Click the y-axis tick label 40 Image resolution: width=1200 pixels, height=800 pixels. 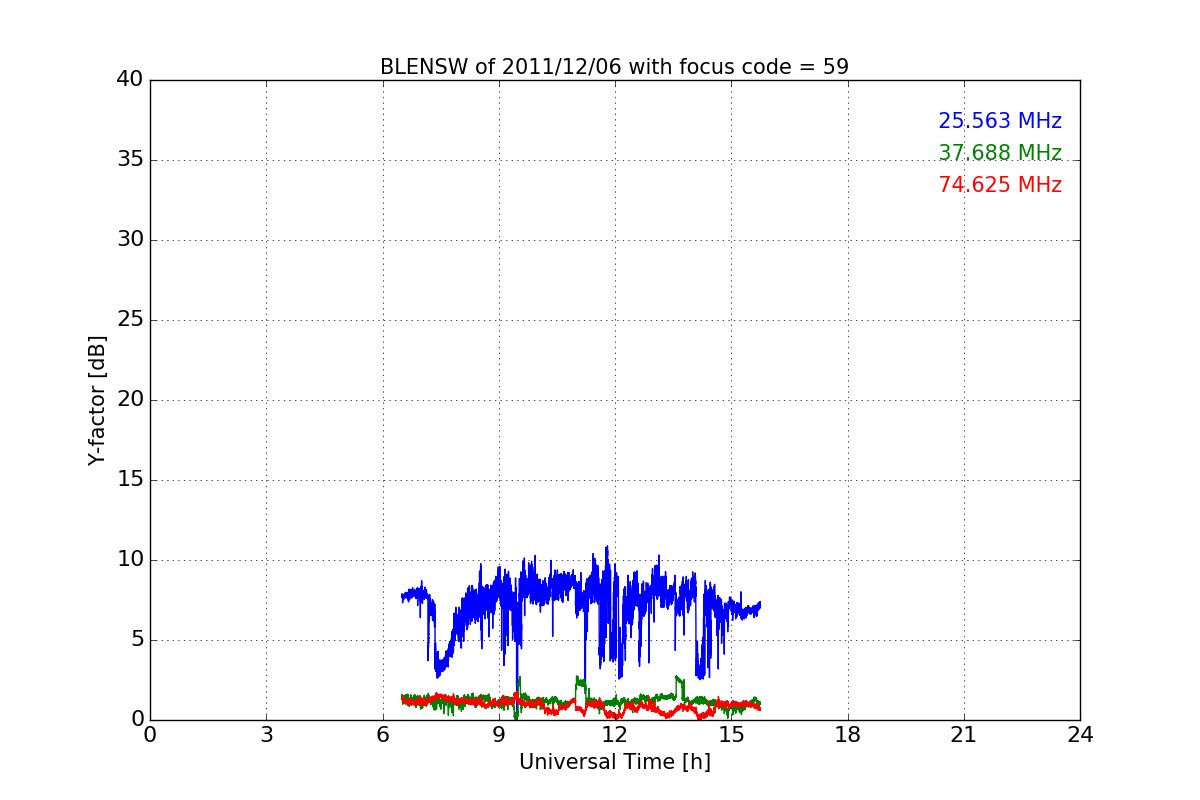(x=130, y=80)
